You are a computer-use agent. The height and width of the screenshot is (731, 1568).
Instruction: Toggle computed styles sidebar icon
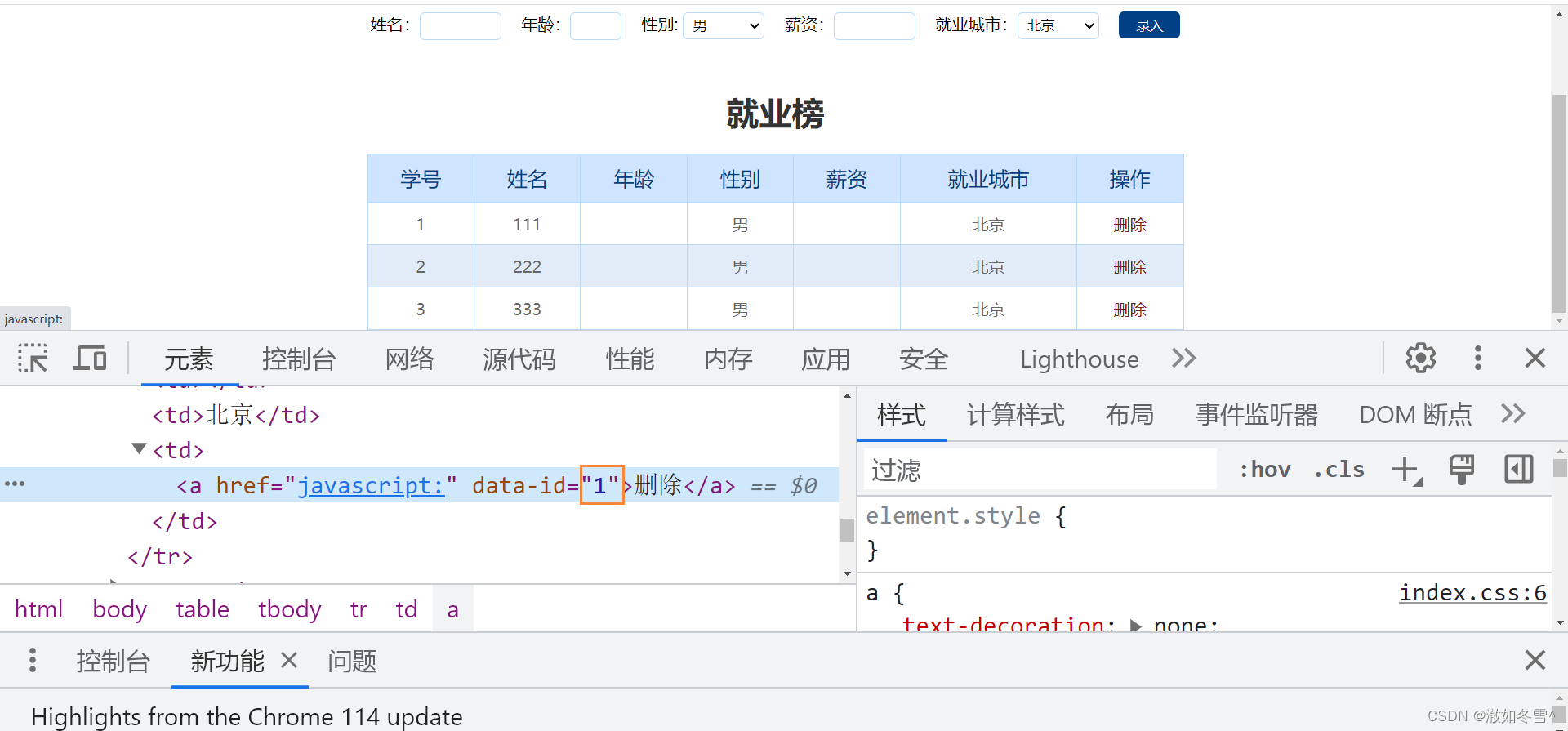[x=1519, y=470]
